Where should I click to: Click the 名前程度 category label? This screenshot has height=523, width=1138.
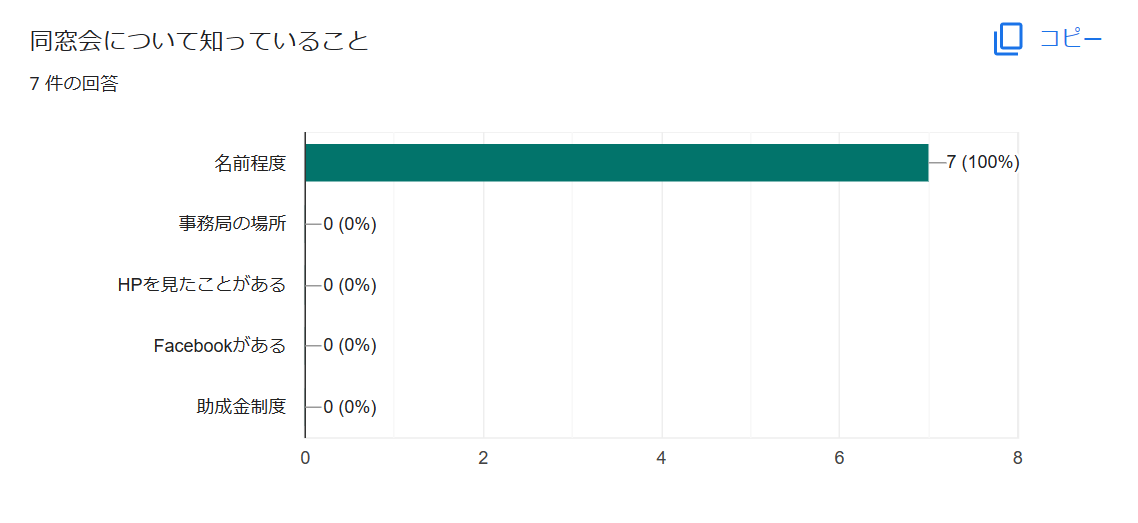[250, 163]
